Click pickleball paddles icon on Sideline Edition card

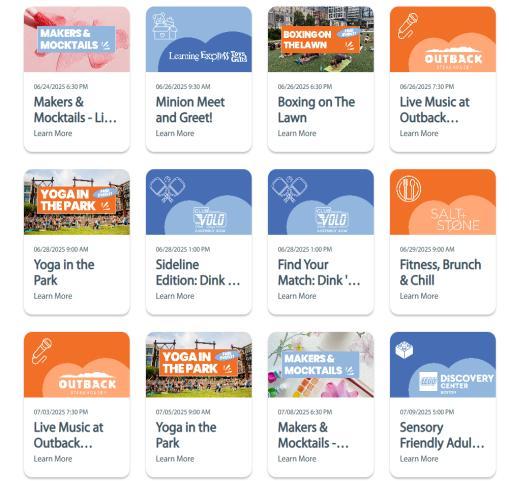[x=168, y=188]
